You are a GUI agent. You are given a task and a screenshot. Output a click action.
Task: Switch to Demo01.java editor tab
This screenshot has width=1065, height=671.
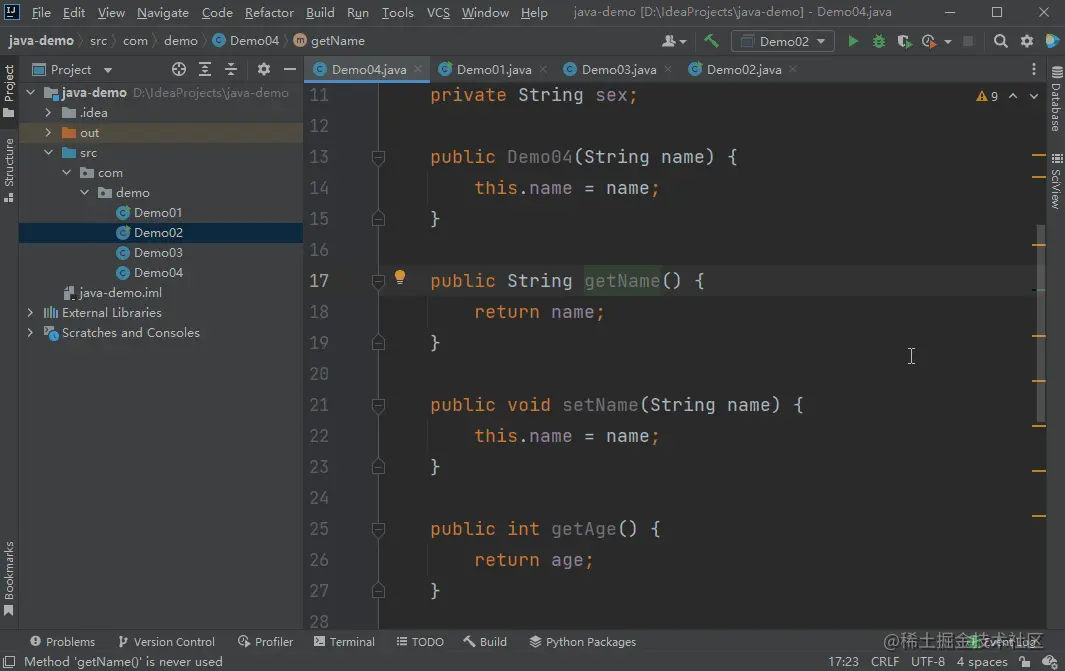pyautogui.click(x=493, y=69)
